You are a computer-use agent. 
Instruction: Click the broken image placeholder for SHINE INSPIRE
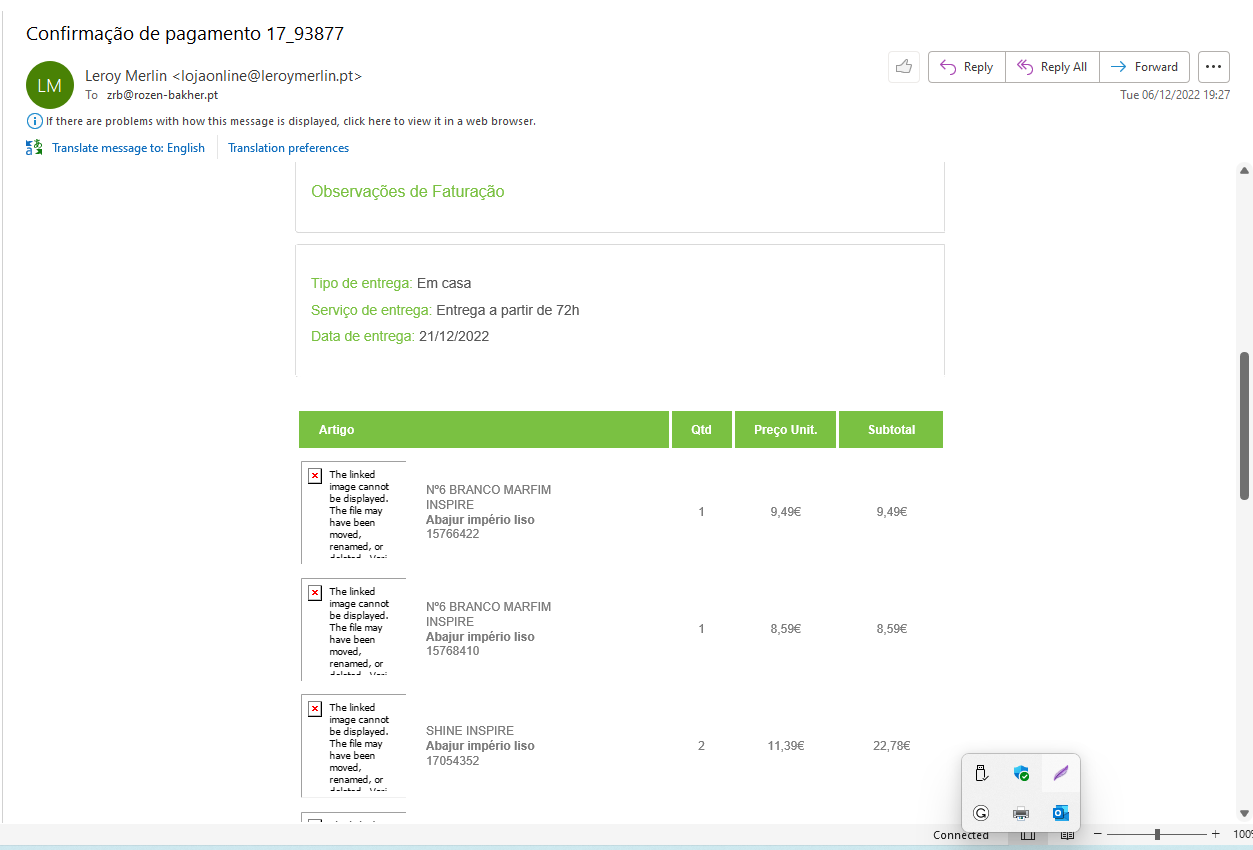tap(354, 746)
